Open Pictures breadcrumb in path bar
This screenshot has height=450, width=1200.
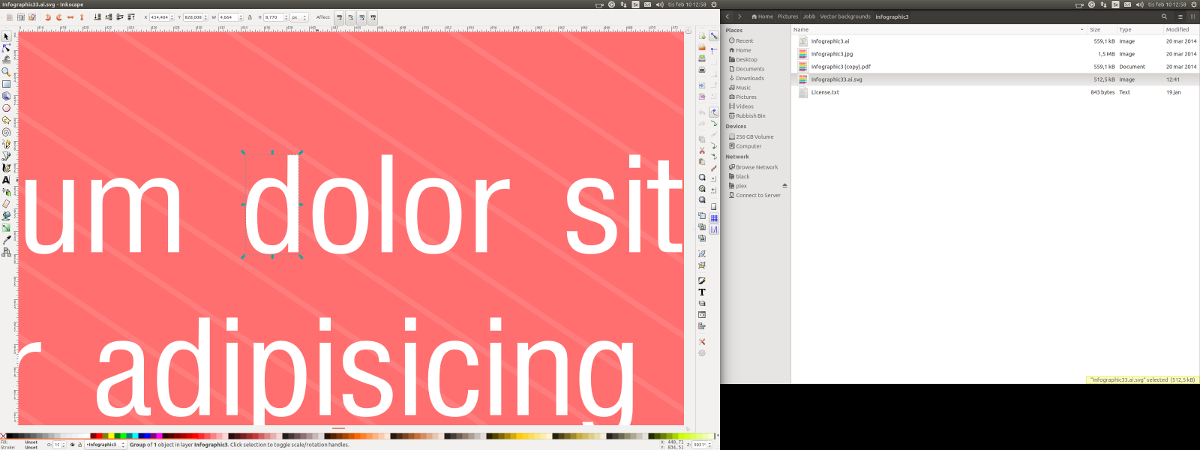787,16
